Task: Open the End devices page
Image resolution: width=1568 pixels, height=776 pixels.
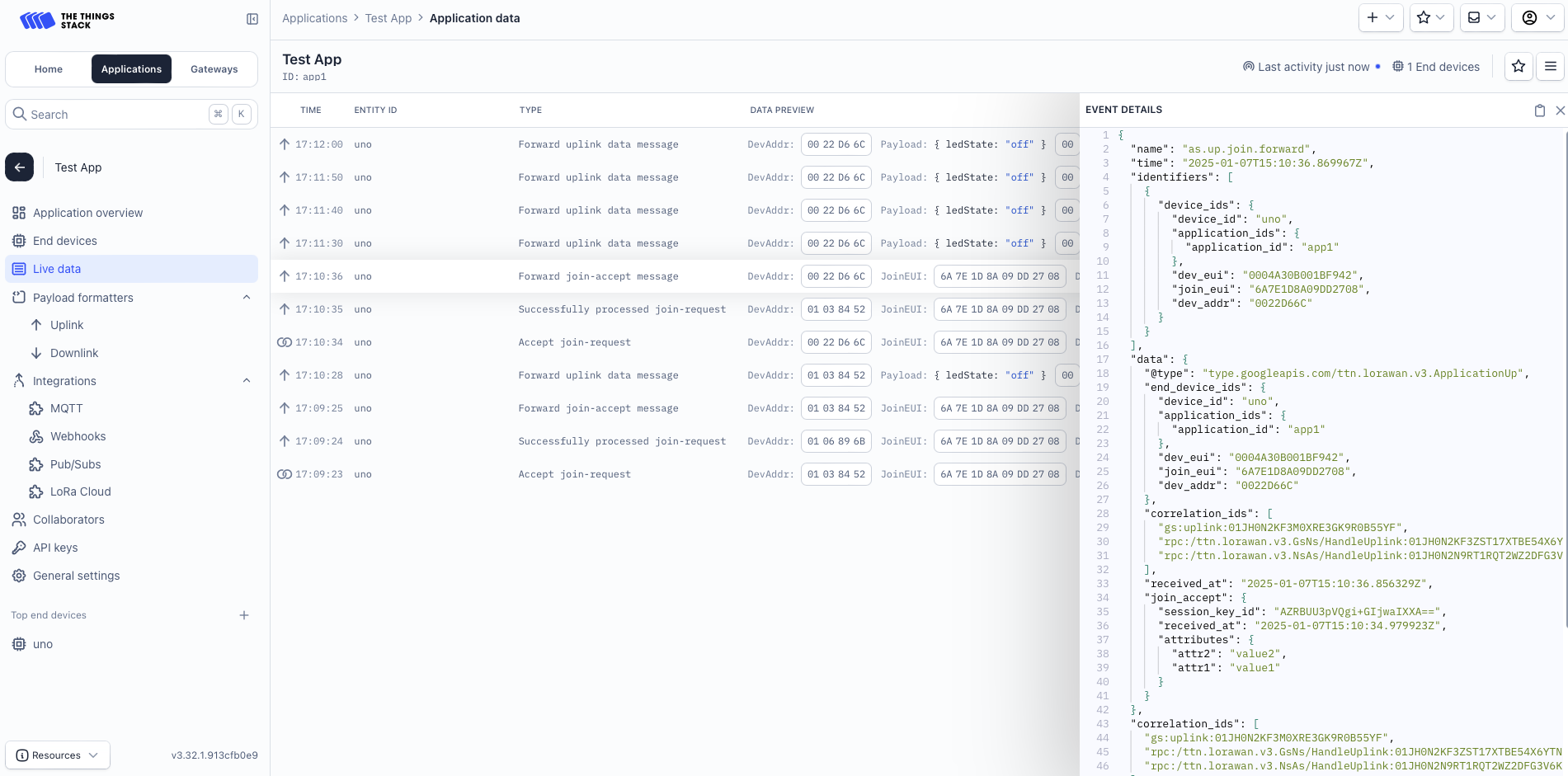Action: pos(65,241)
